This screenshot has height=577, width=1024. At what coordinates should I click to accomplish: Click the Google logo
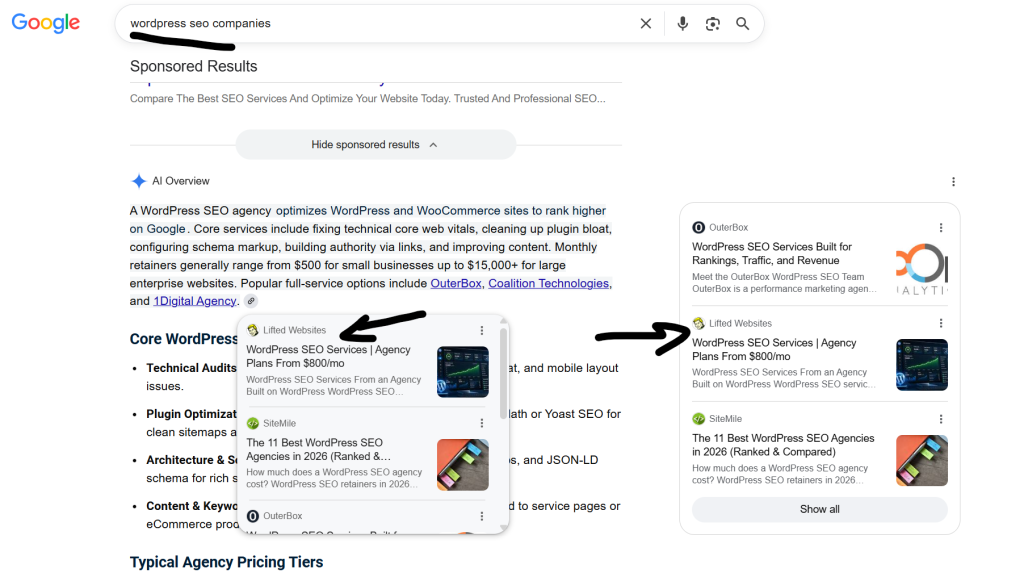(x=46, y=23)
